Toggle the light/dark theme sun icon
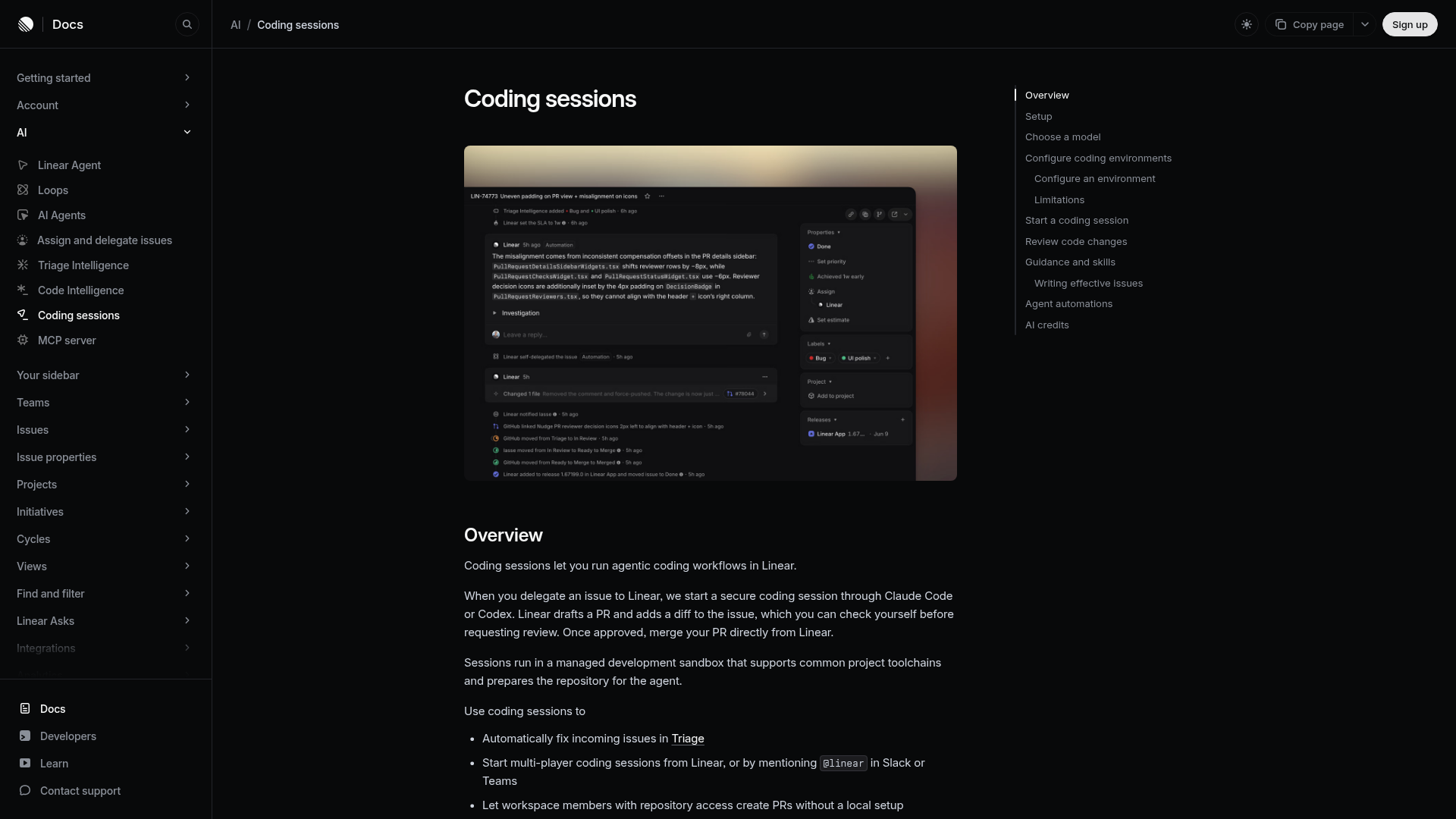The width and height of the screenshot is (1456, 819). pyautogui.click(x=1247, y=24)
